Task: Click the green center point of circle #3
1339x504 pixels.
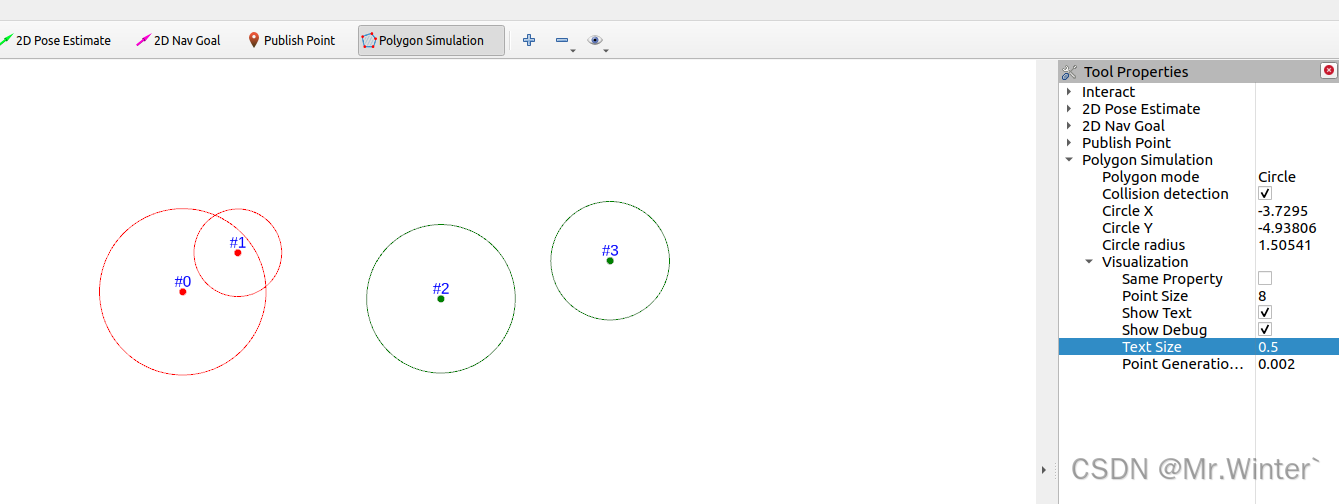Action: (x=610, y=261)
